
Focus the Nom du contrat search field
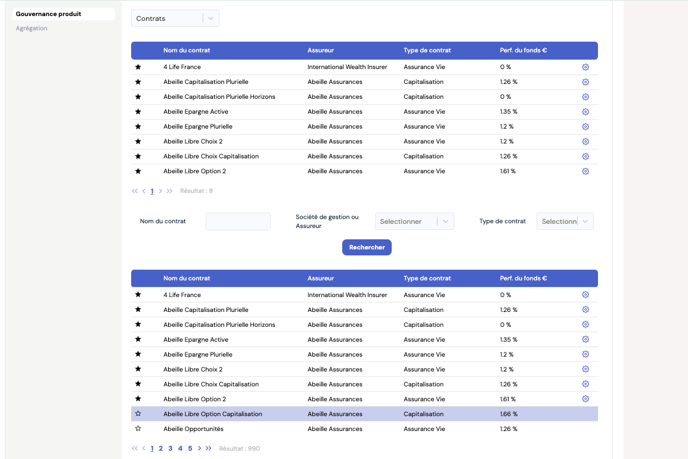click(x=238, y=222)
